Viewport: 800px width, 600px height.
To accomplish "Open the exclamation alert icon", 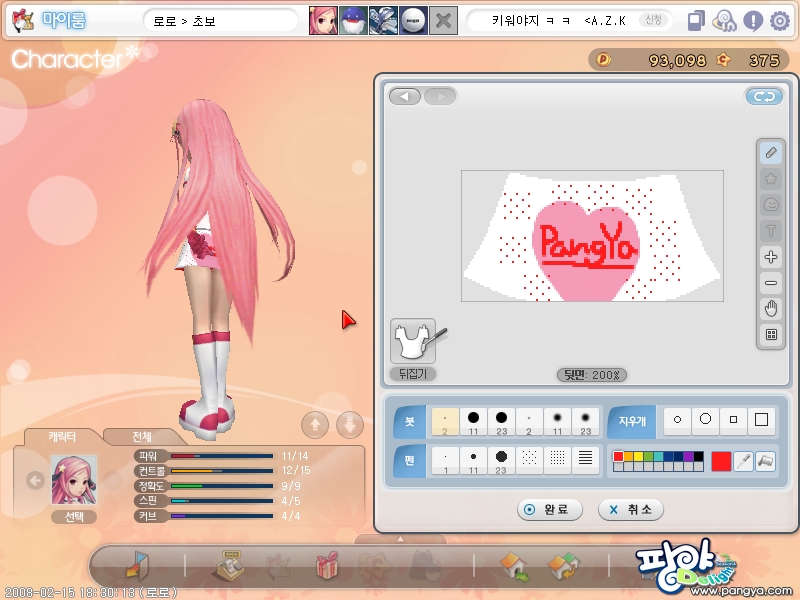I will (x=753, y=21).
